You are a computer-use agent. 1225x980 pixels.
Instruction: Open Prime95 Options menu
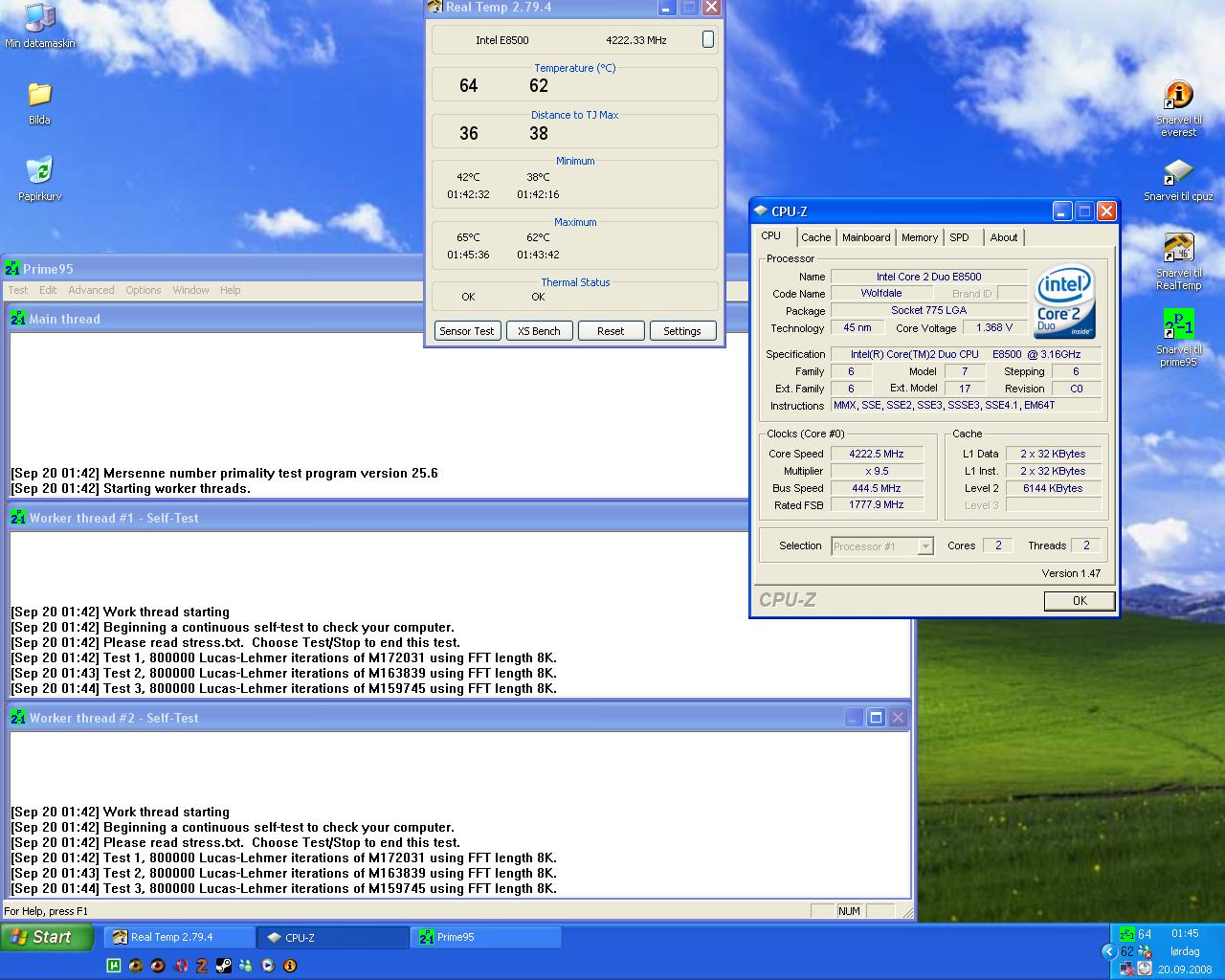144,290
